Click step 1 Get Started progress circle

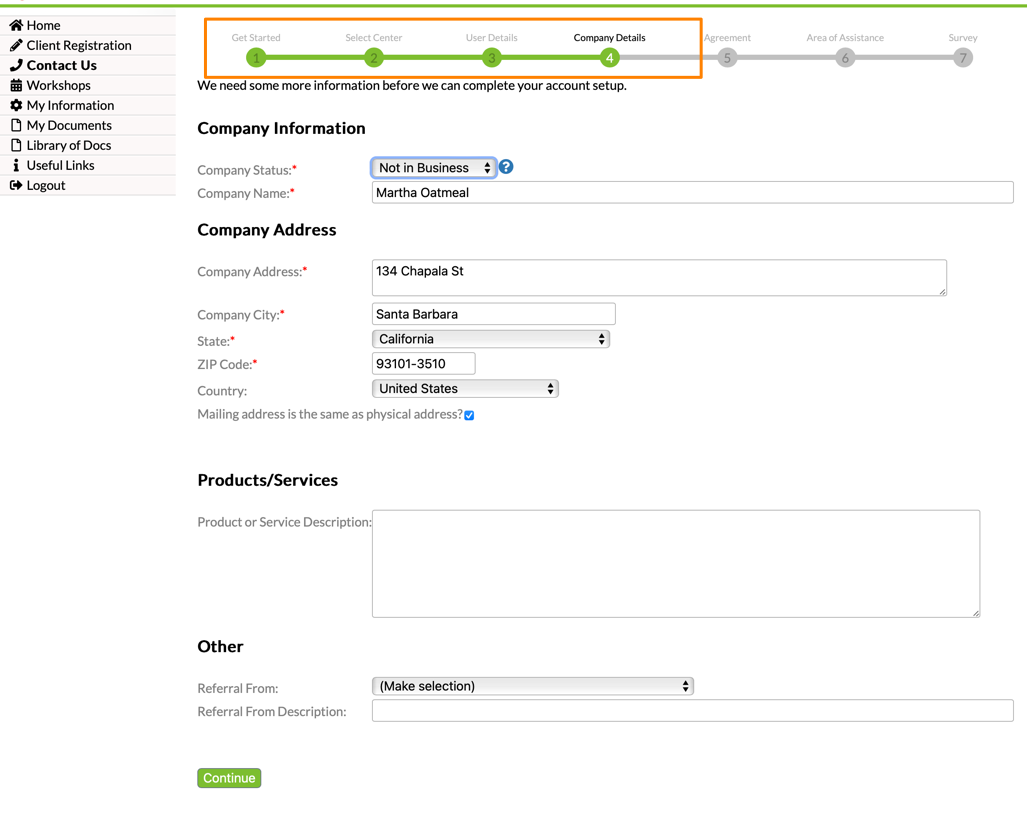pyautogui.click(x=256, y=58)
